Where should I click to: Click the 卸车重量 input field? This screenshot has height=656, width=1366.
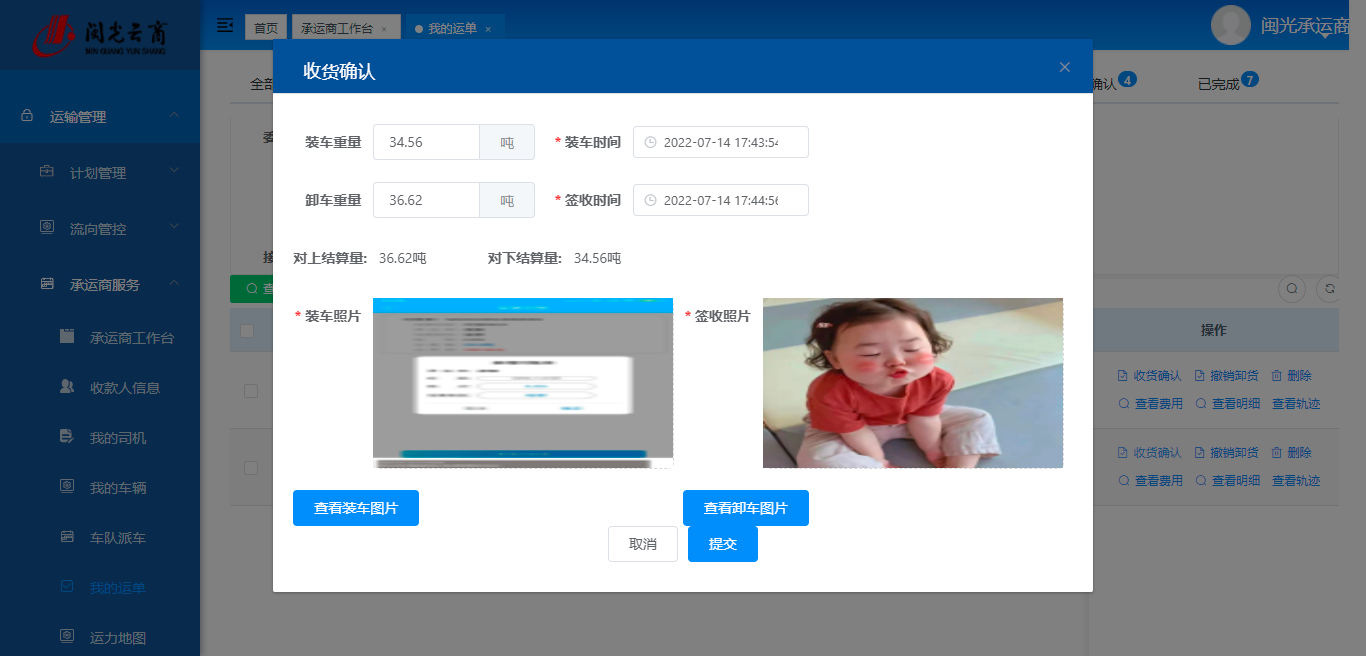427,200
